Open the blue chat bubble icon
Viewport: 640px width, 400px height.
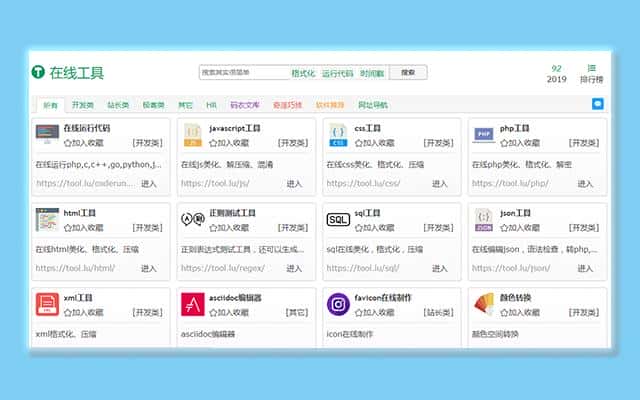pyautogui.click(x=598, y=104)
